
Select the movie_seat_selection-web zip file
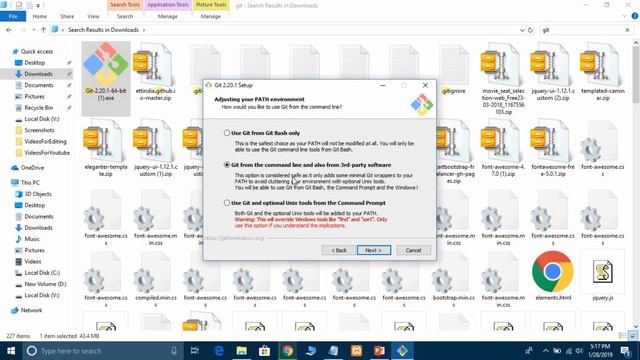coord(503,80)
